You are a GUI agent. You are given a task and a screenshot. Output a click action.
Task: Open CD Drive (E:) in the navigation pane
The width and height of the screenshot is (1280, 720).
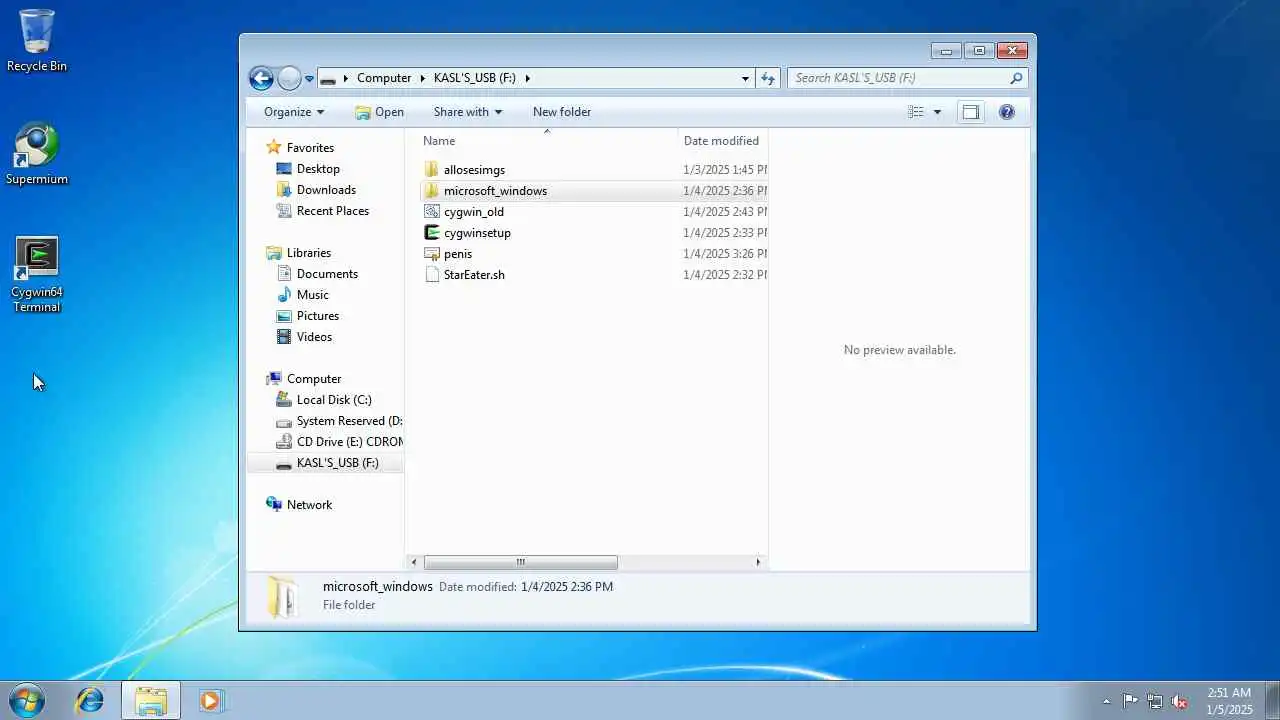coord(349,442)
